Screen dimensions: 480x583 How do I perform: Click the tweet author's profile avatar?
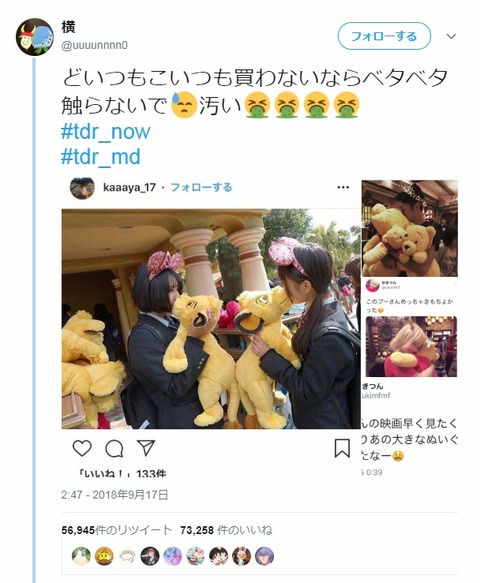pos(35,36)
